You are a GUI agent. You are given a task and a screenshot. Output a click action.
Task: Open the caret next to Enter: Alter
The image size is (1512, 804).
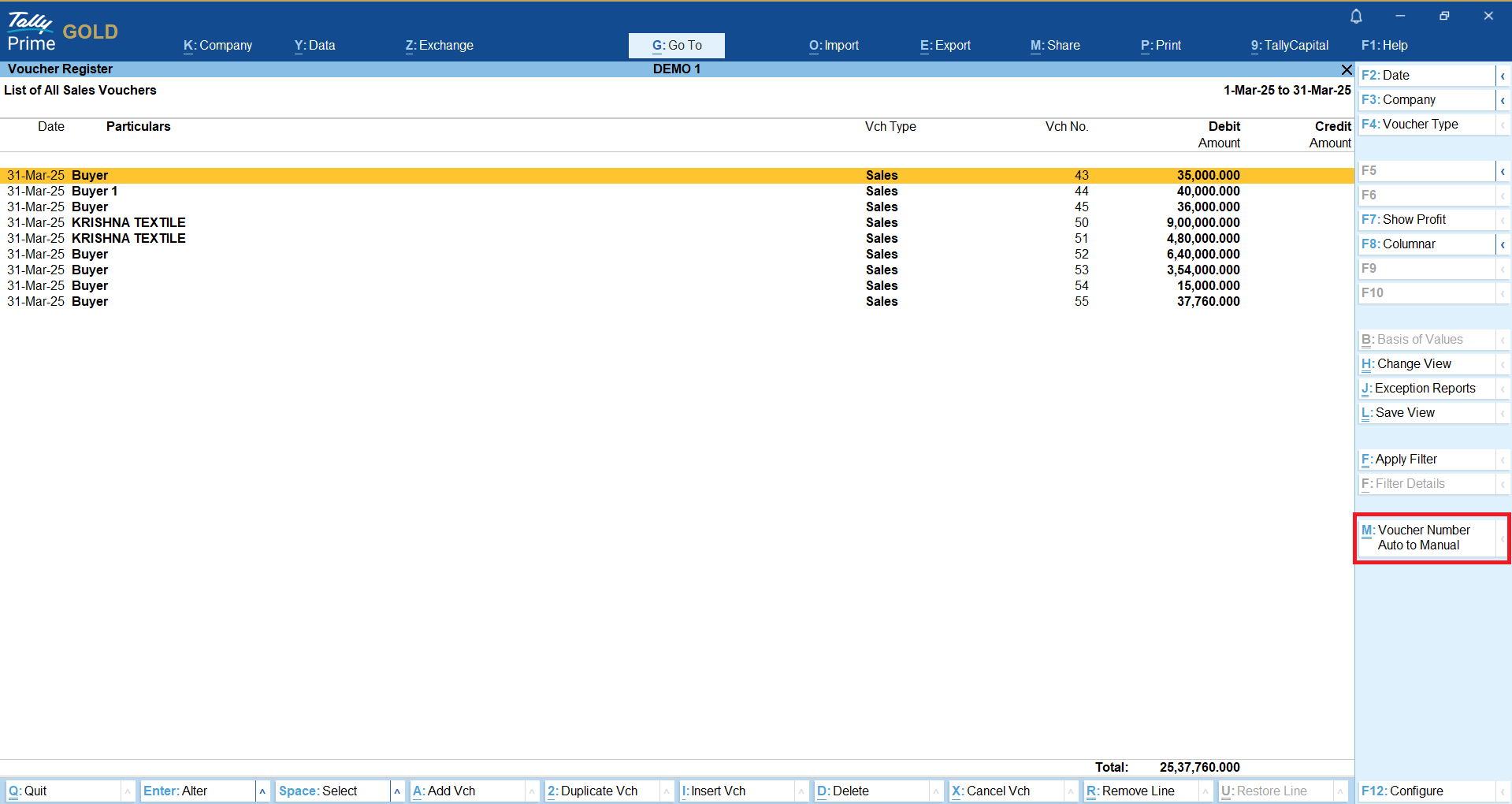(x=262, y=791)
